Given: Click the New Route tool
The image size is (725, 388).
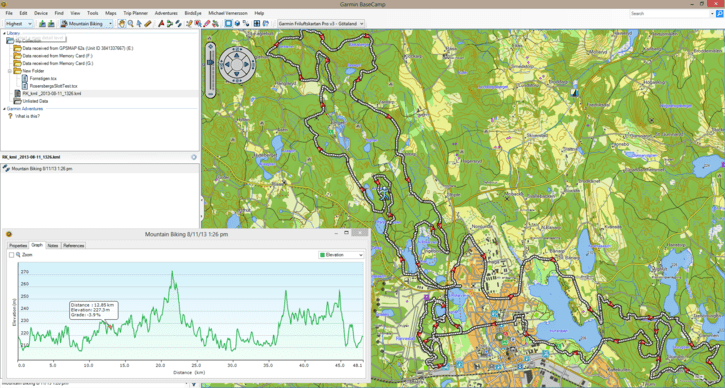Looking at the screenshot, I should (x=170, y=23).
